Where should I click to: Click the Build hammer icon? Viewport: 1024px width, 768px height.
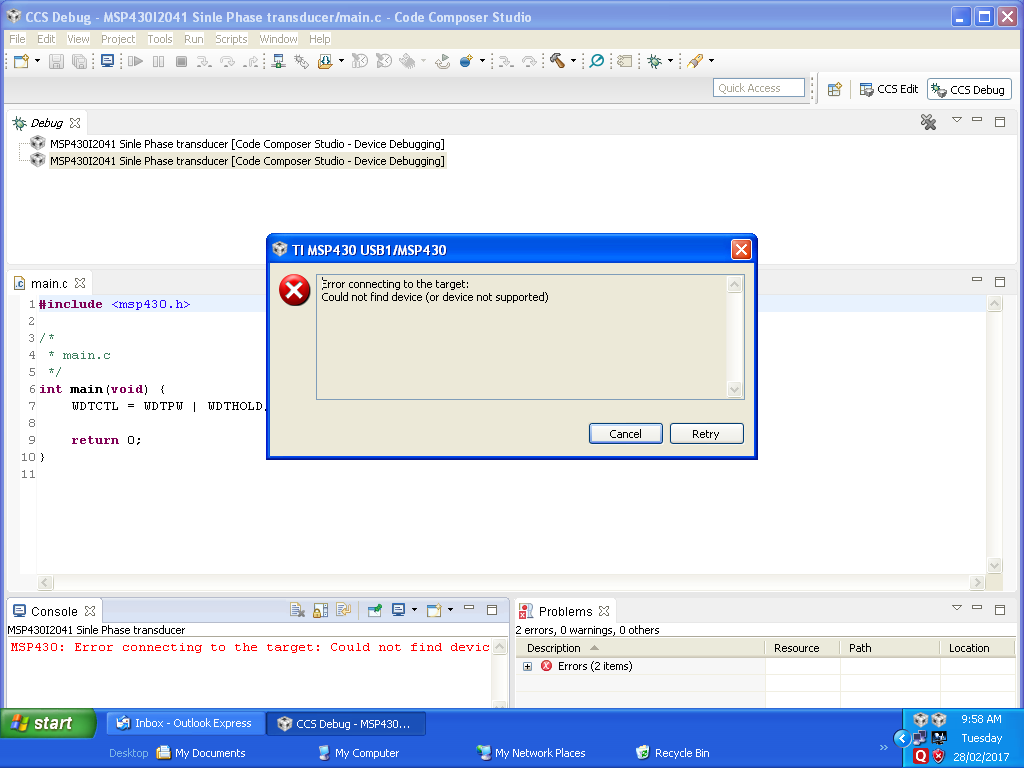click(x=557, y=61)
